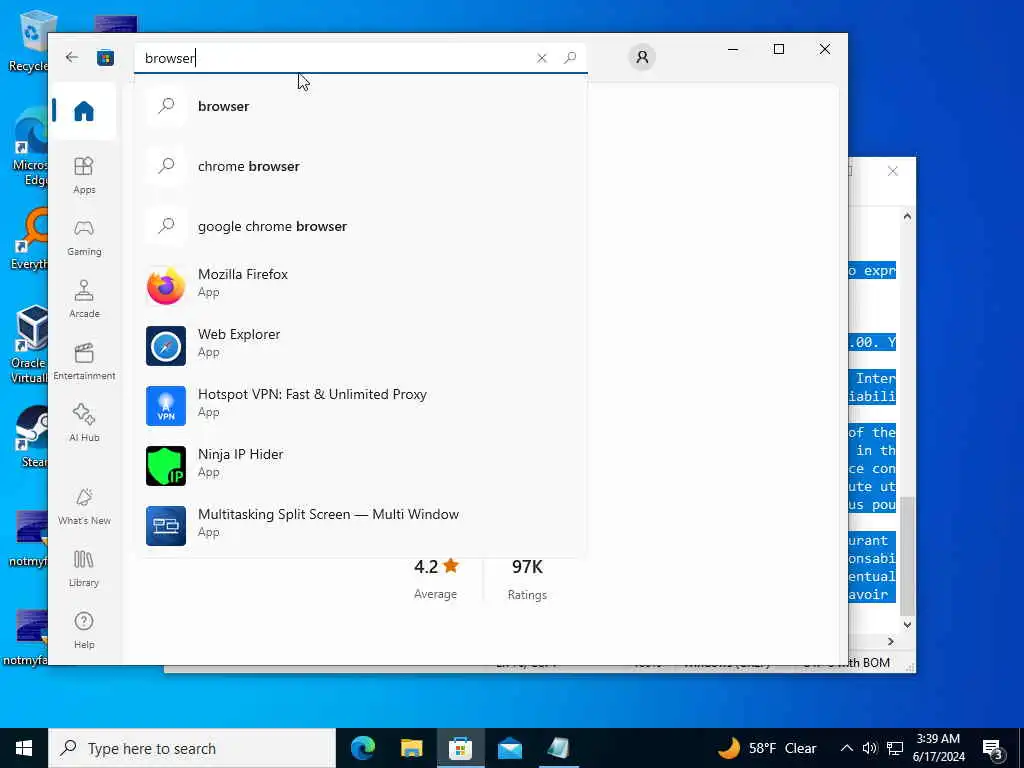Click the Multitasking Split Screen app icon
Viewport: 1024px width, 768px height.
[166, 526]
